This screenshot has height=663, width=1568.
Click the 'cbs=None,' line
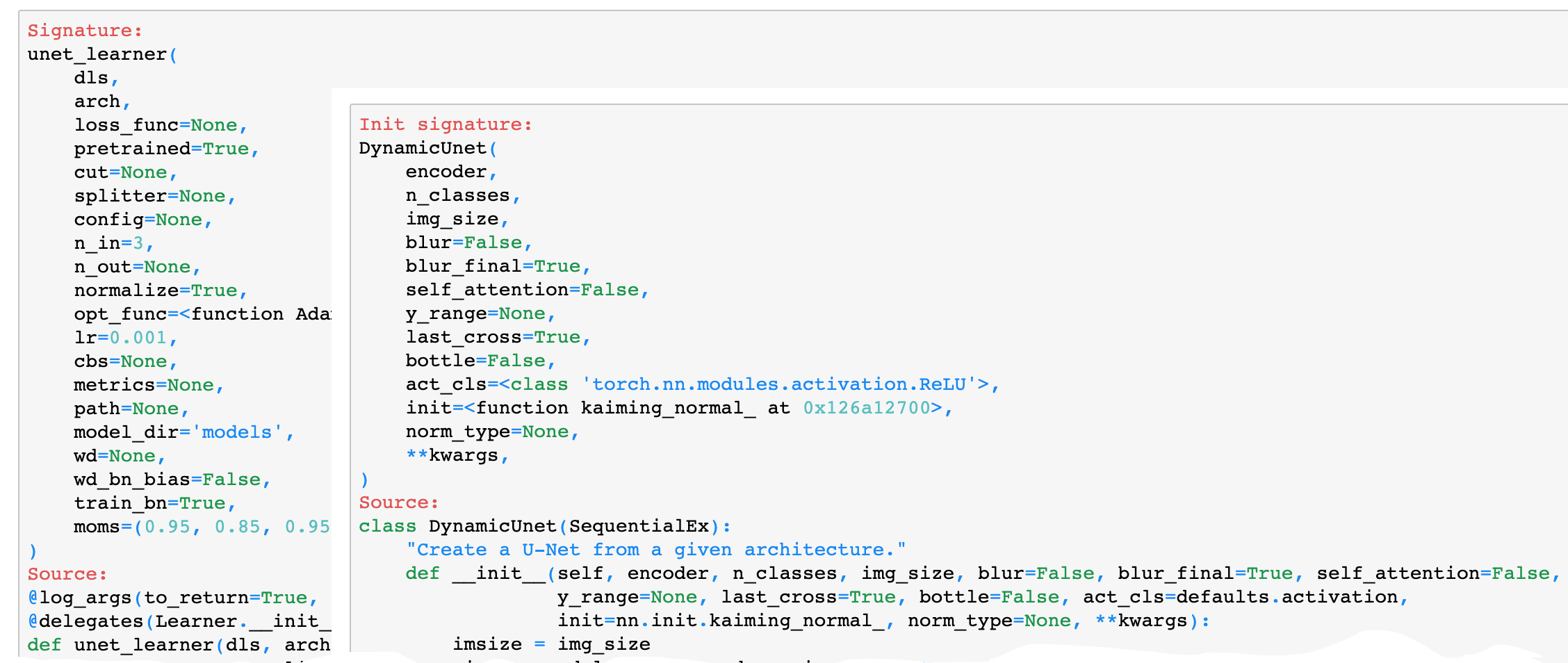click(126, 361)
